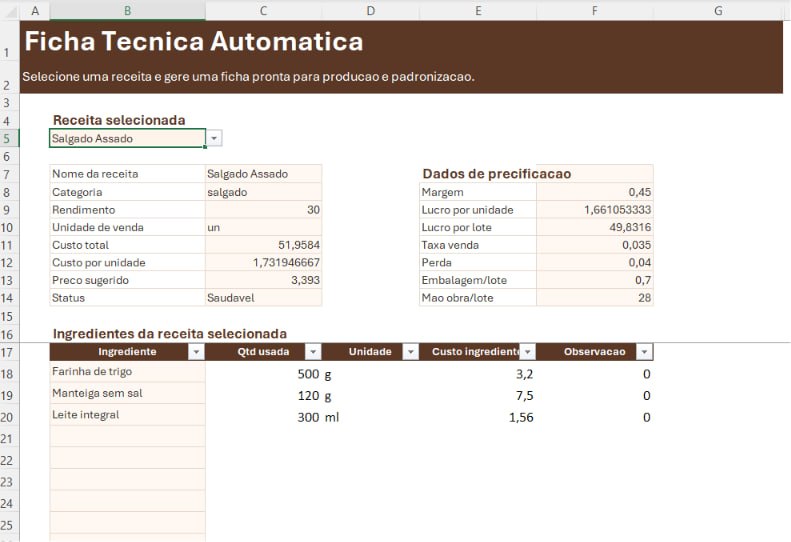Click the salgado category value
Screen dimensions: 791x542
[x=263, y=192]
